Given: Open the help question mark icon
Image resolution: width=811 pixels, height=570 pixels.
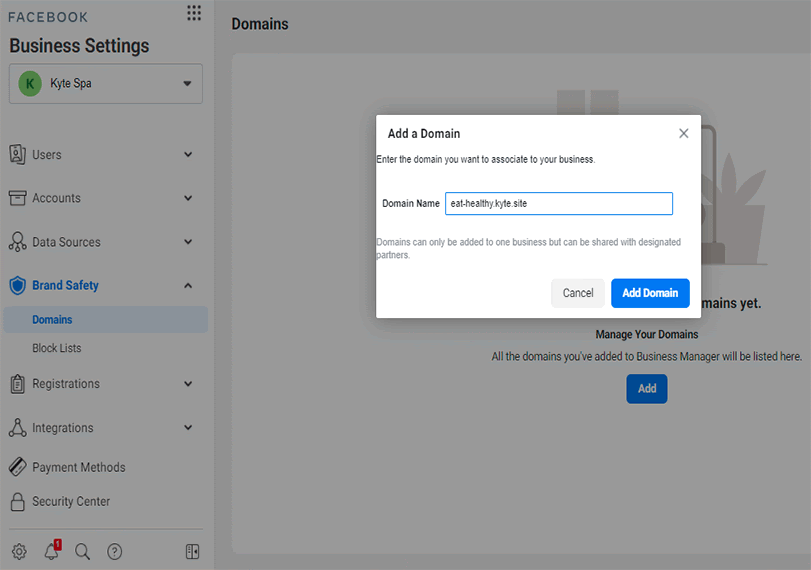Looking at the screenshot, I should click(x=114, y=551).
